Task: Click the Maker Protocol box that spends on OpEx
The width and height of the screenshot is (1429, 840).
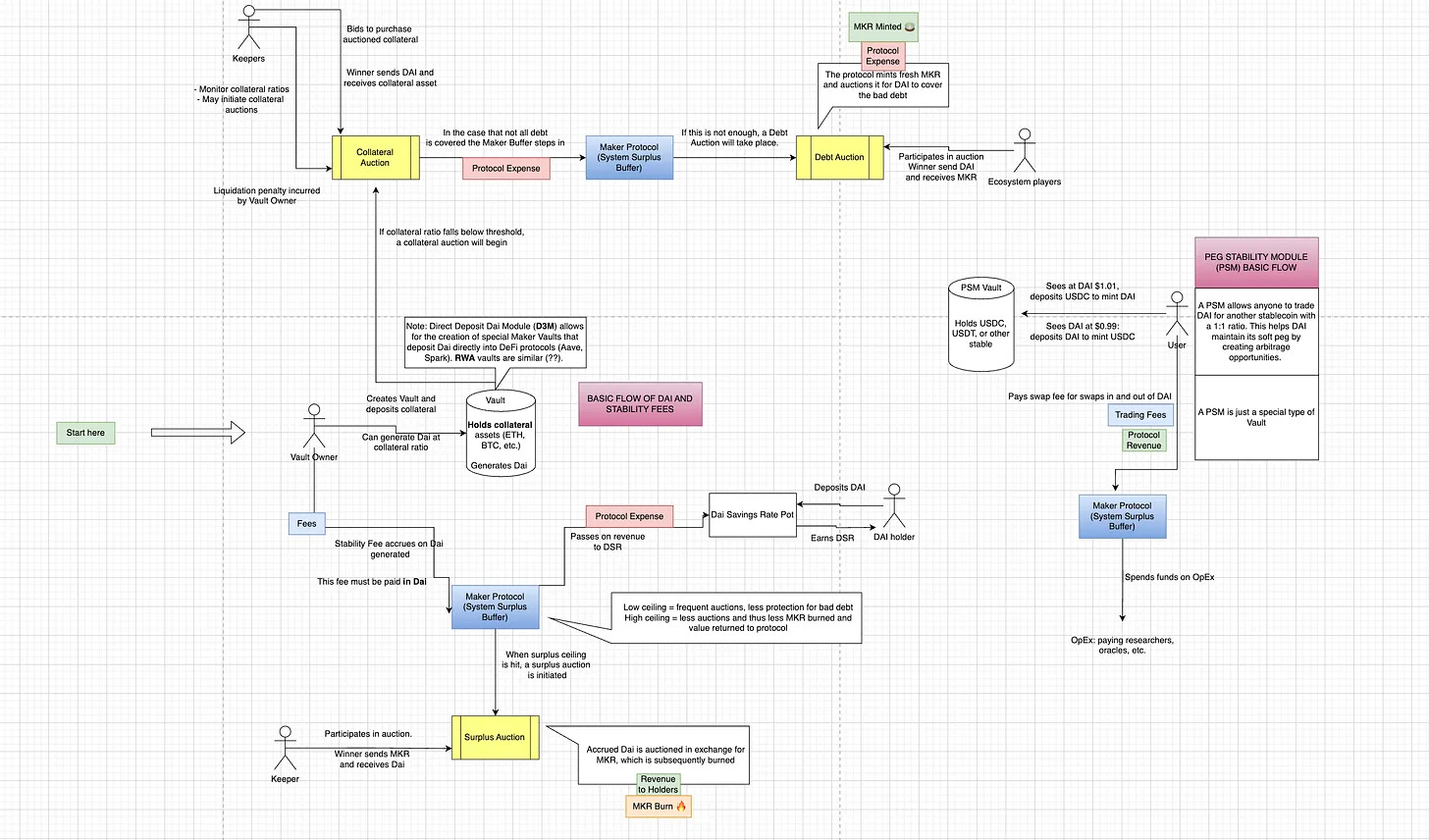Action: click(1123, 516)
